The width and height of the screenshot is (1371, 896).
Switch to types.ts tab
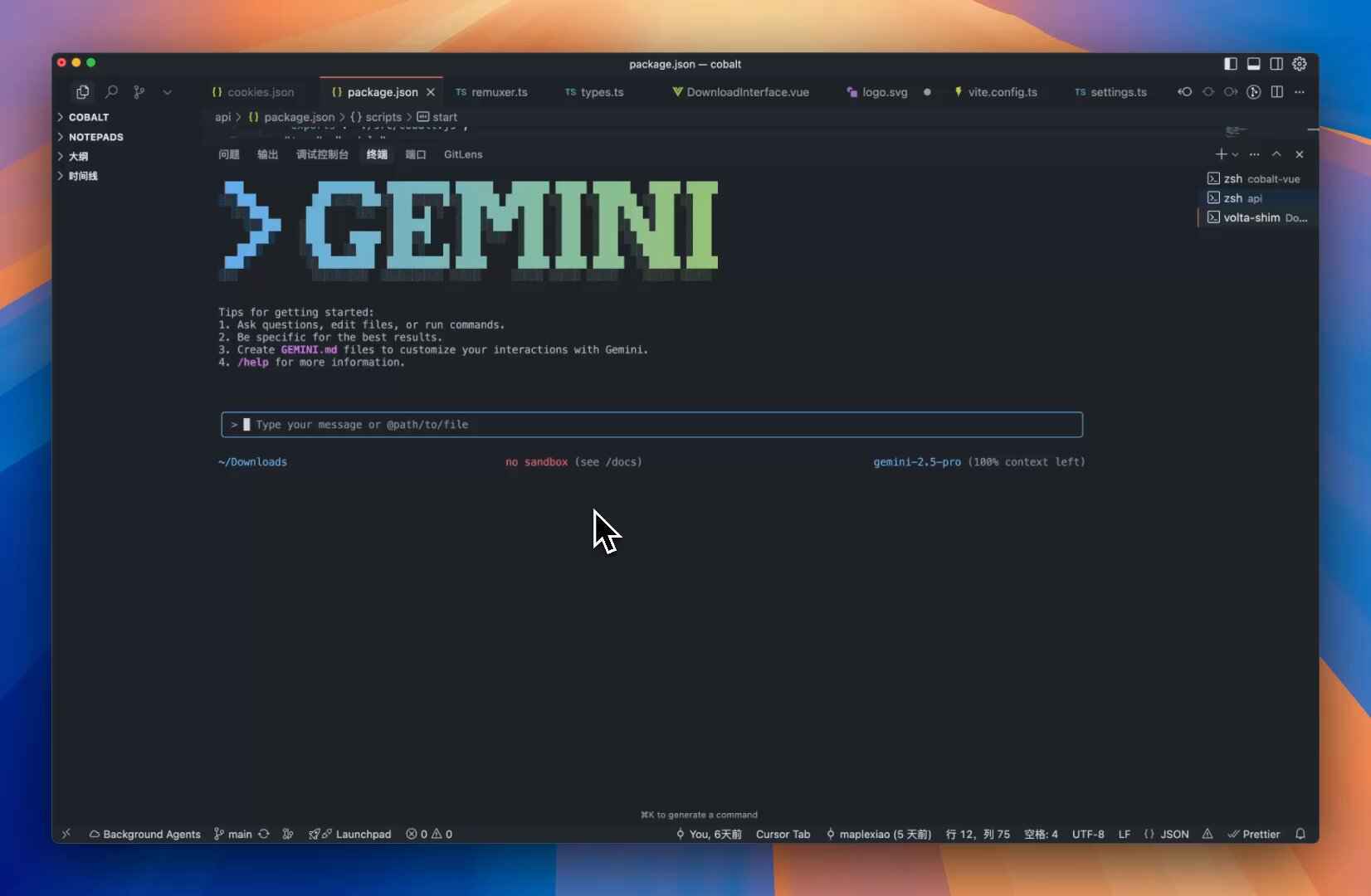(x=594, y=92)
